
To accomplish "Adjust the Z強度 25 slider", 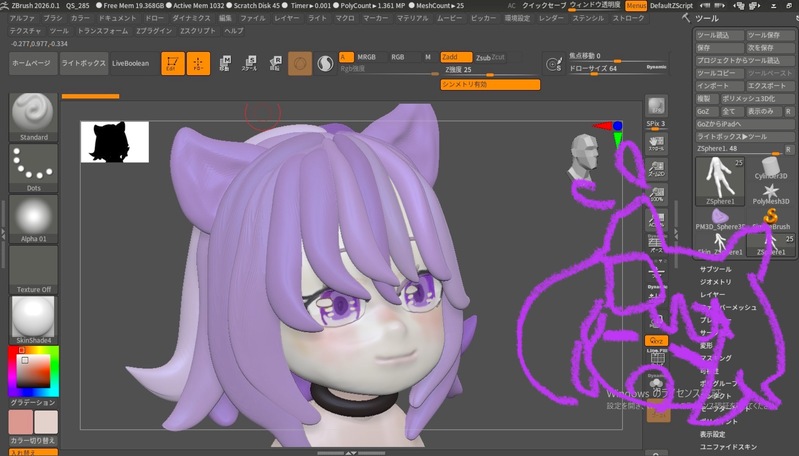I will coord(490,70).
